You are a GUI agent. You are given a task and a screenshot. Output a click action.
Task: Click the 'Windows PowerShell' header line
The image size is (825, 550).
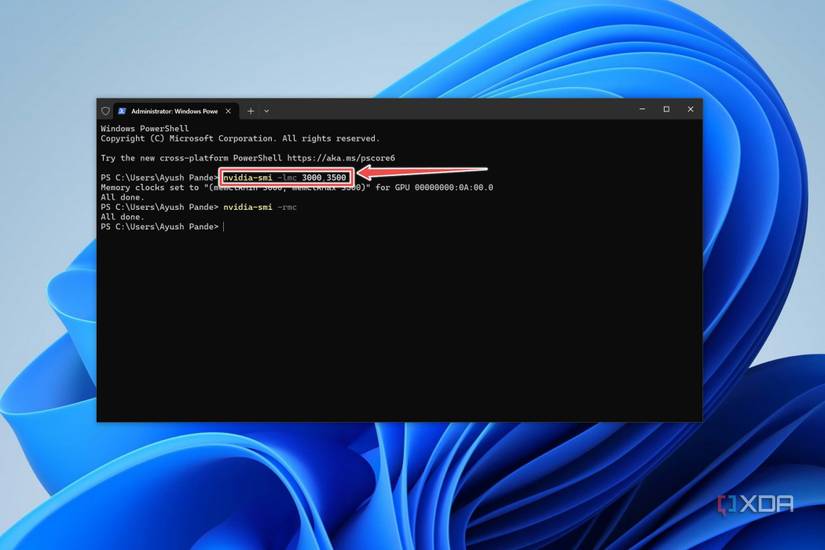click(145, 128)
